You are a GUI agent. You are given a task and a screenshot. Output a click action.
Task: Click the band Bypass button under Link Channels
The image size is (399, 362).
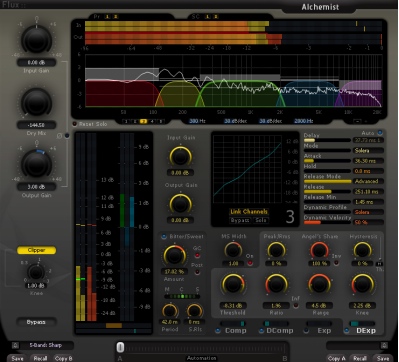click(x=240, y=220)
